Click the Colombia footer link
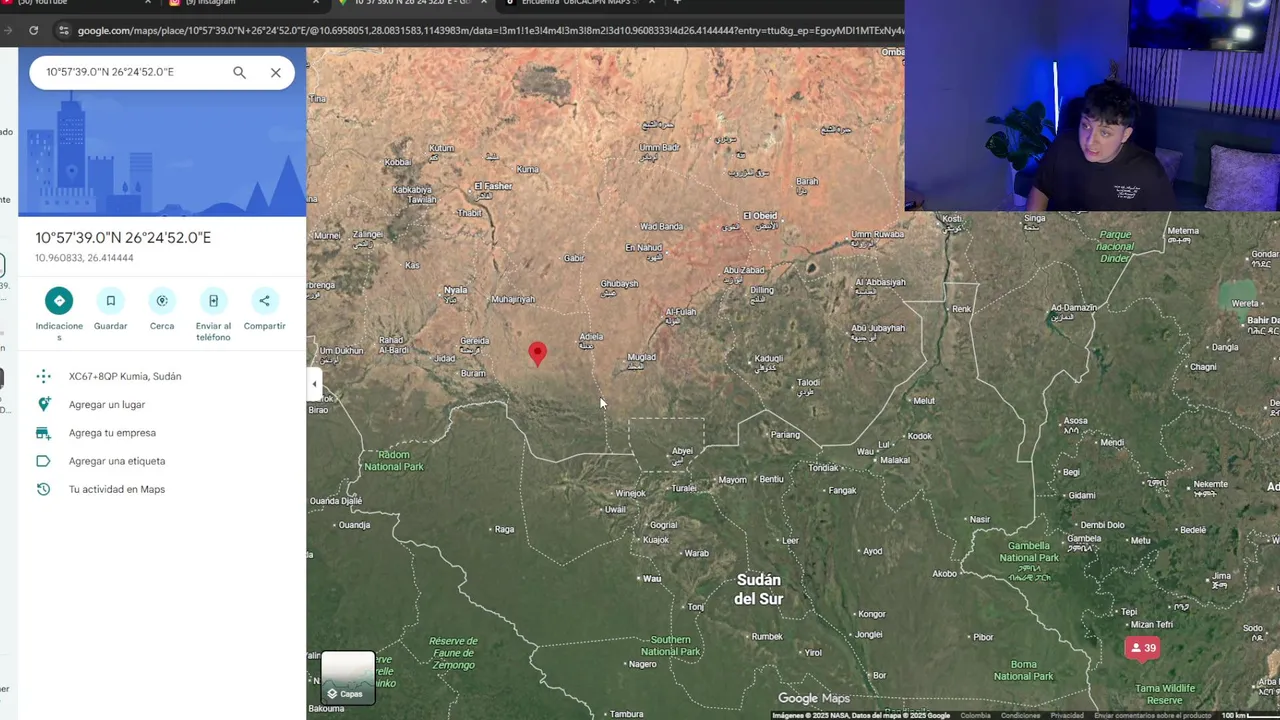The height and width of the screenshot is (720, 1280). (x=975, y=715)
